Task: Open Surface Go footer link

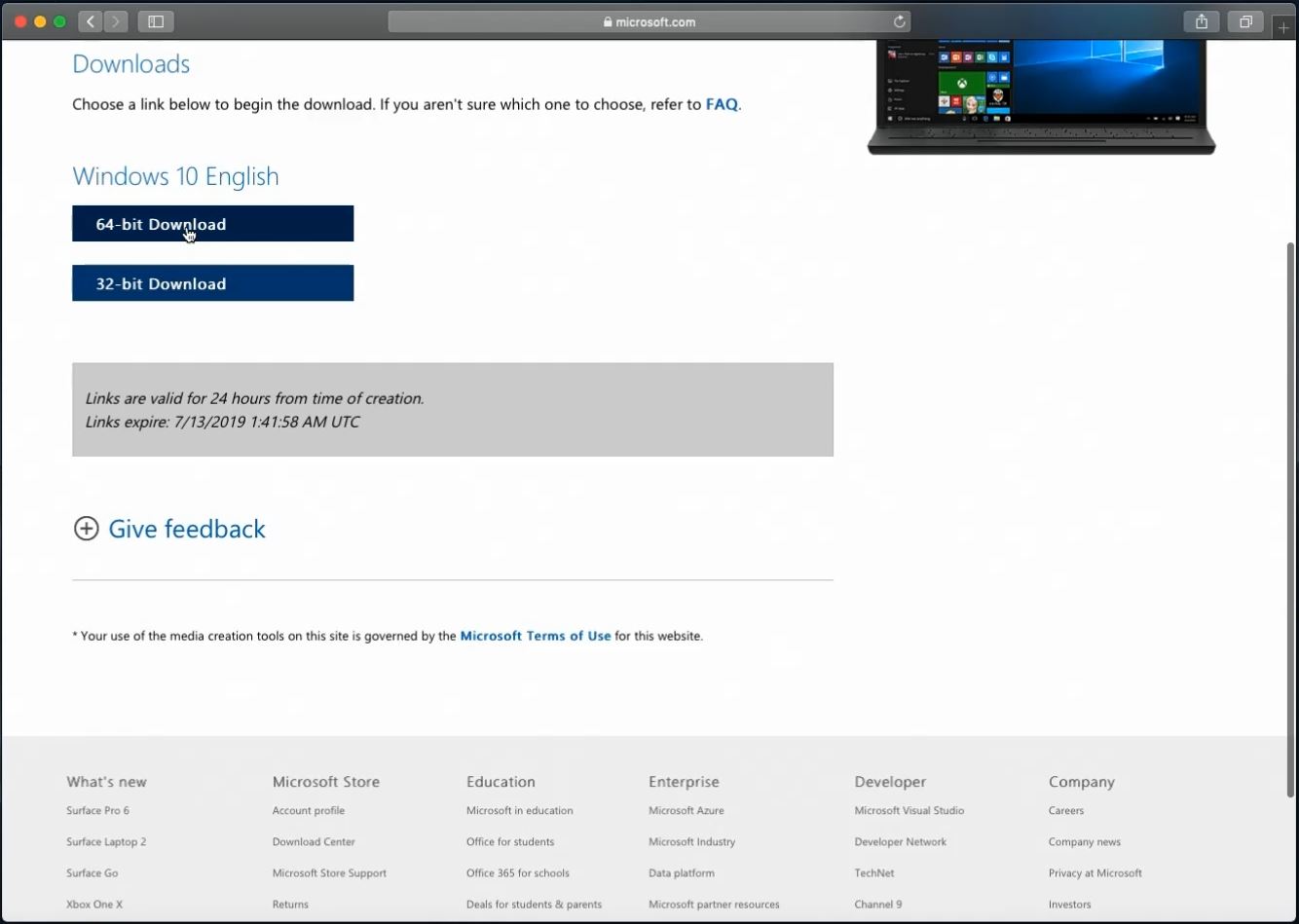Action: point(93,872)
